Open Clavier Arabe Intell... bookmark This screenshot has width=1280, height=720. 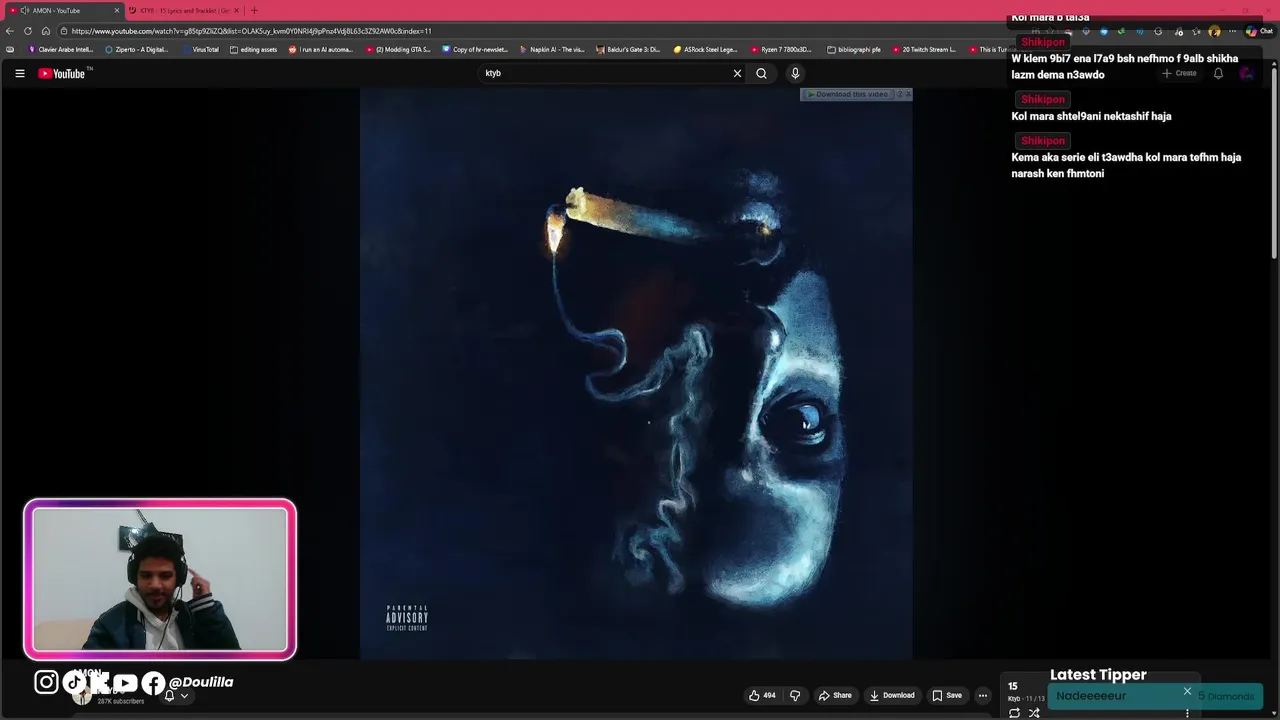point(61,49)
